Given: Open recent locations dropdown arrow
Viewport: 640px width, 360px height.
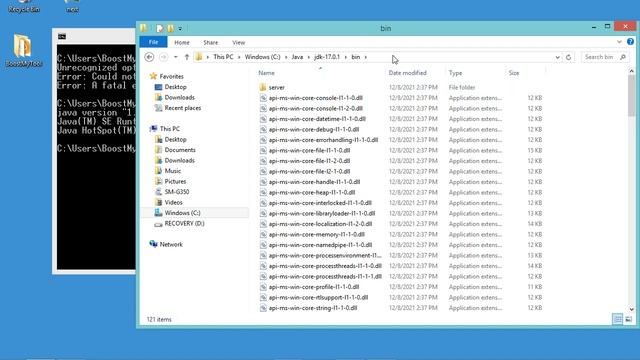Looking at the screenshot, I should click(x=176, y=57).
